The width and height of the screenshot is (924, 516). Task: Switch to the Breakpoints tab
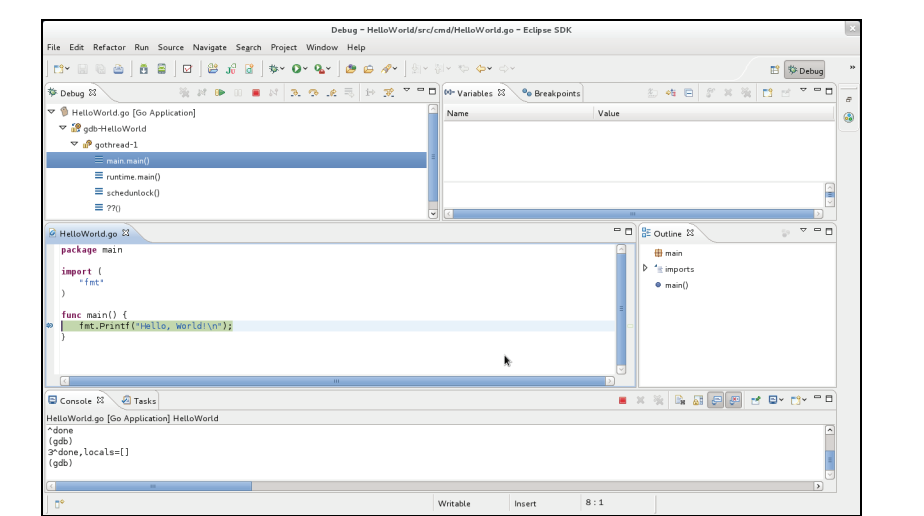[551, 93]
